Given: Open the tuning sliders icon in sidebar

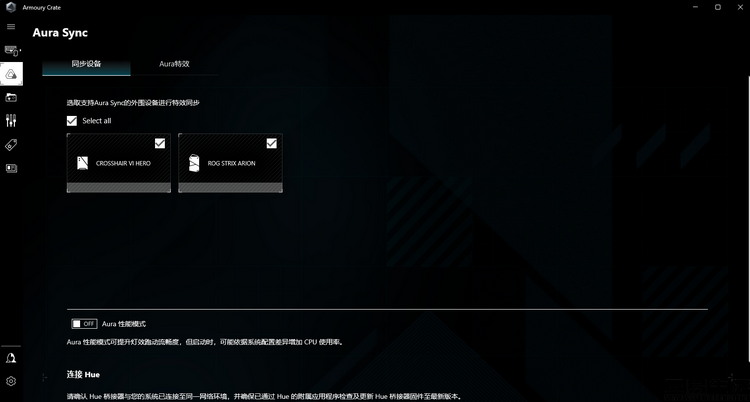Looking at the screenshot, I should click(11, 121).
